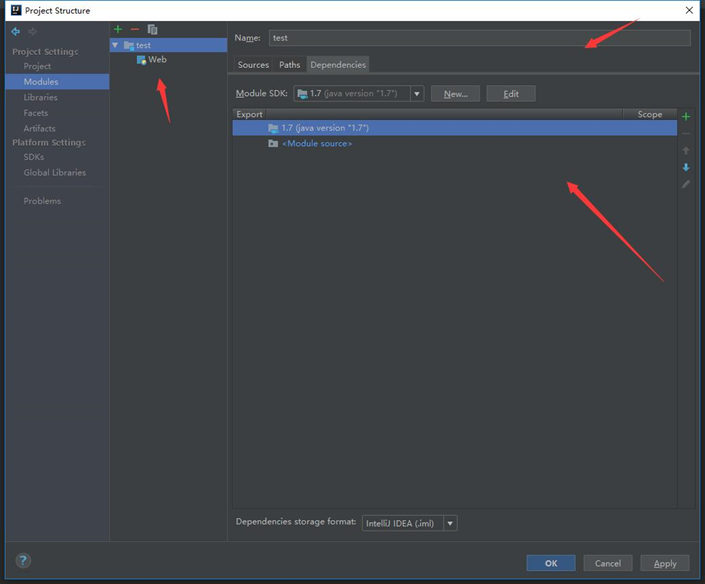Click Export column header

click(250, 114)
